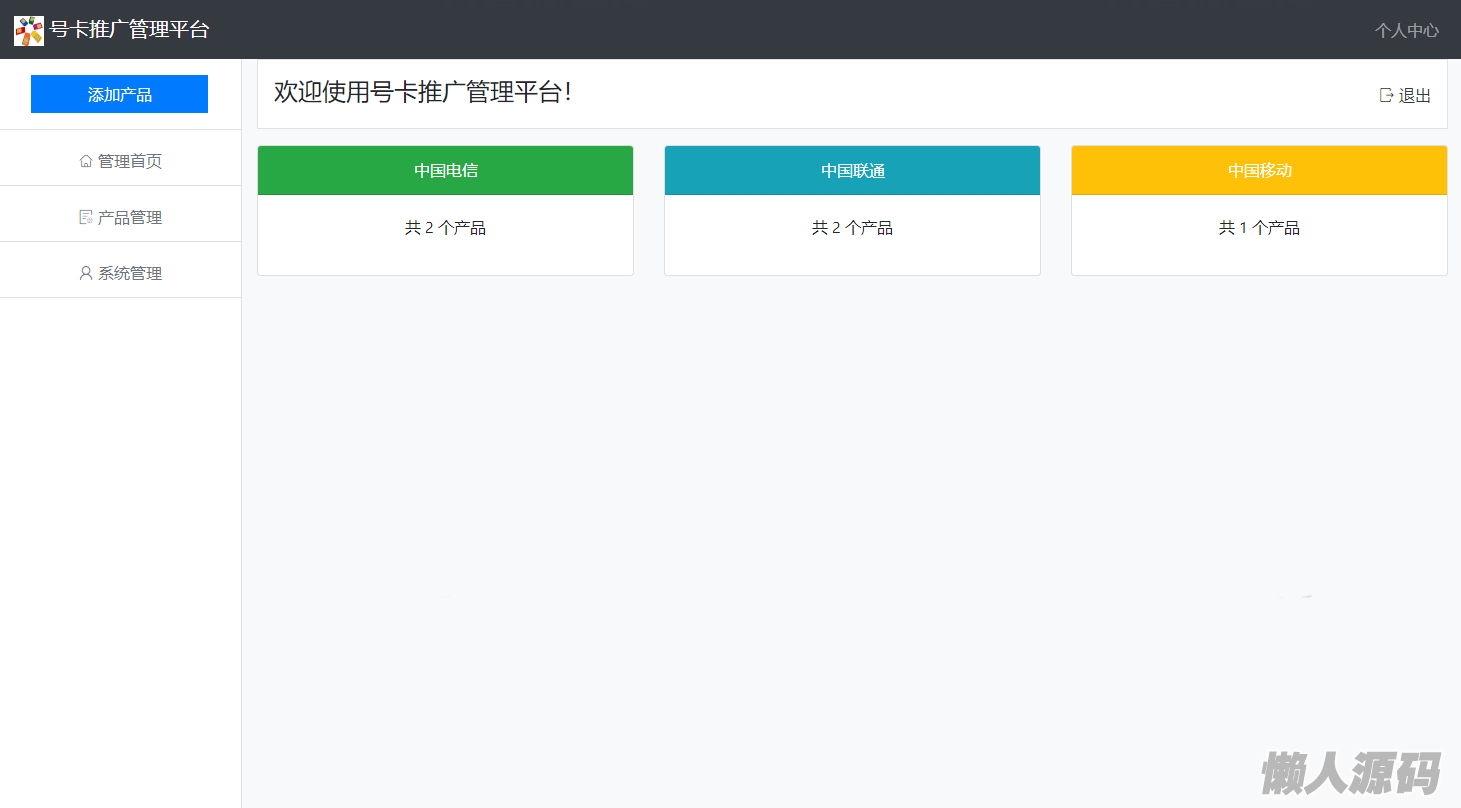Open the 产品管理 menu label
This screenshot has height=808, width=1461.
[x=130, y=217]
